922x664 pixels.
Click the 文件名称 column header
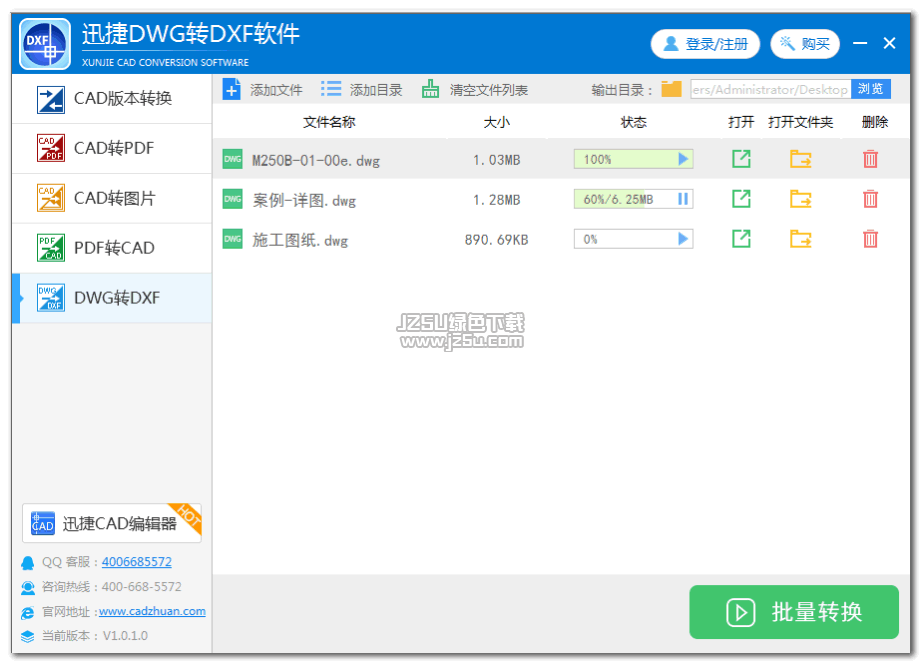pyautogui.click(x=329, y=122)
